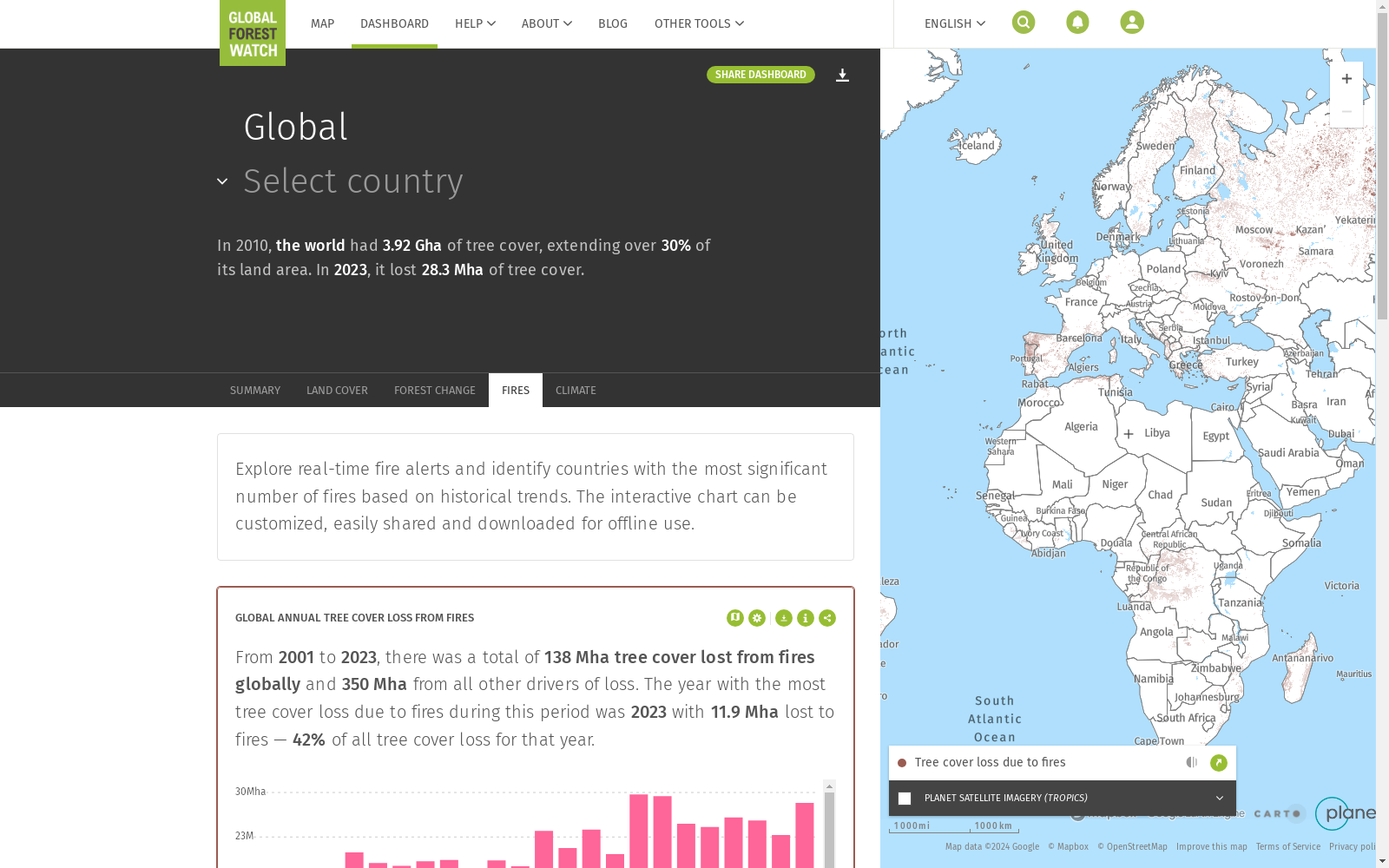Open the user profile icon
Image resolution: width=1389 pixels, height=868 pixels.
coord(1132,23)
